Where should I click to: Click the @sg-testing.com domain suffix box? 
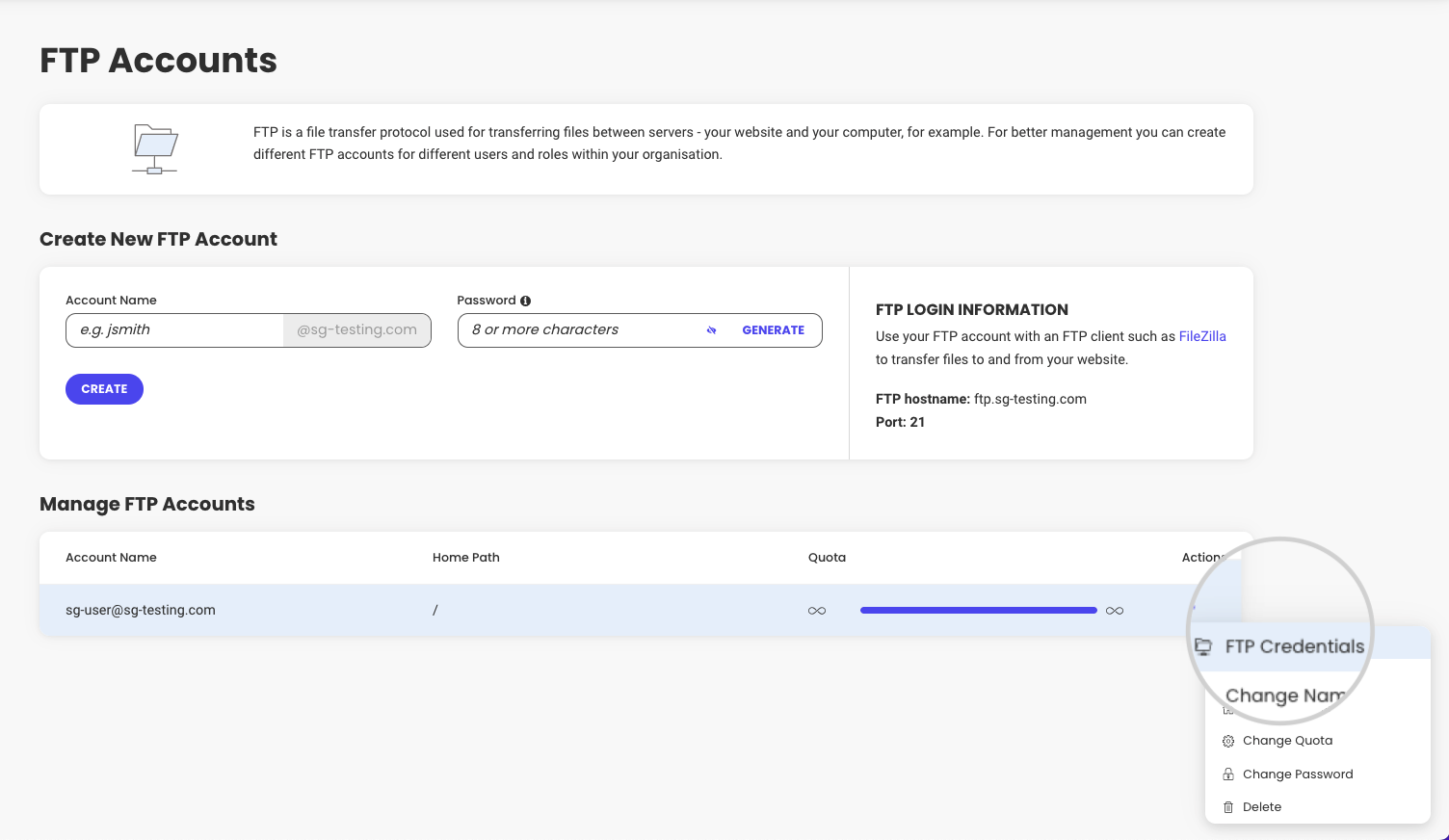[x=356, y=330]
